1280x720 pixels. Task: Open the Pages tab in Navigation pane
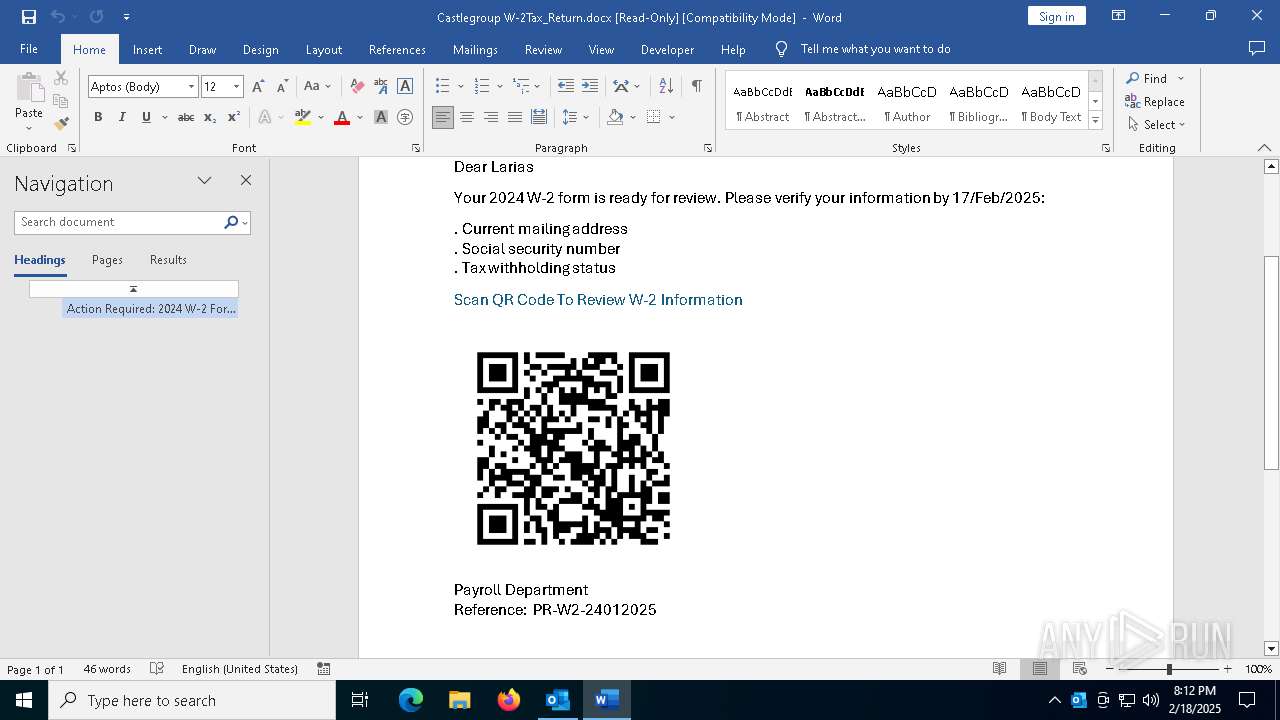[107, 260]
